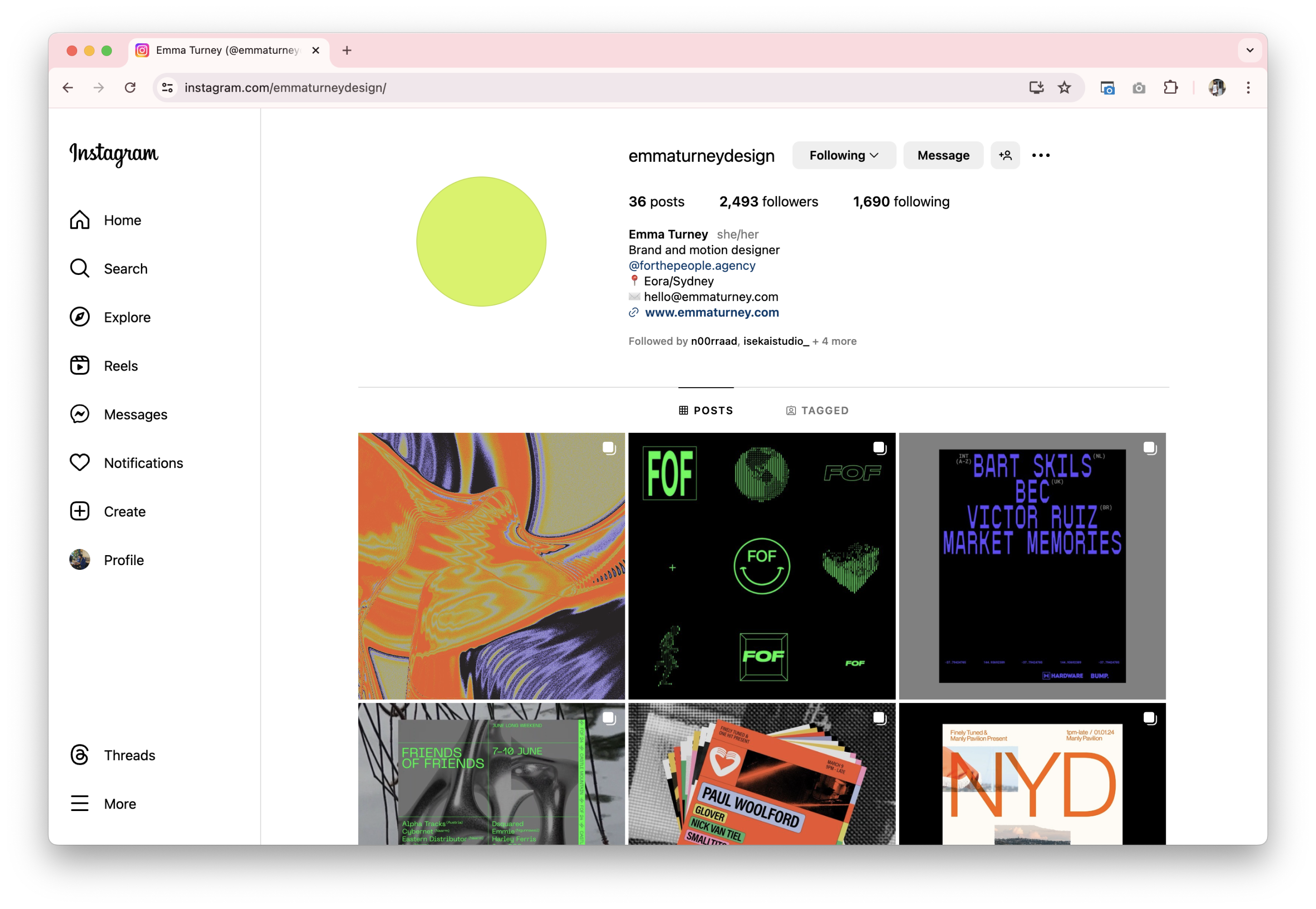1316x909 pixels.
Task: Click the 36 posts count
Action: coord(656,202)
